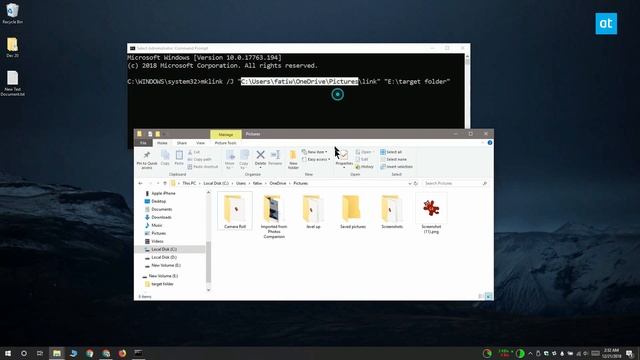Screen dimensions: 640x360
Task: Open the Help icon in Explorer
Action: 490,142
